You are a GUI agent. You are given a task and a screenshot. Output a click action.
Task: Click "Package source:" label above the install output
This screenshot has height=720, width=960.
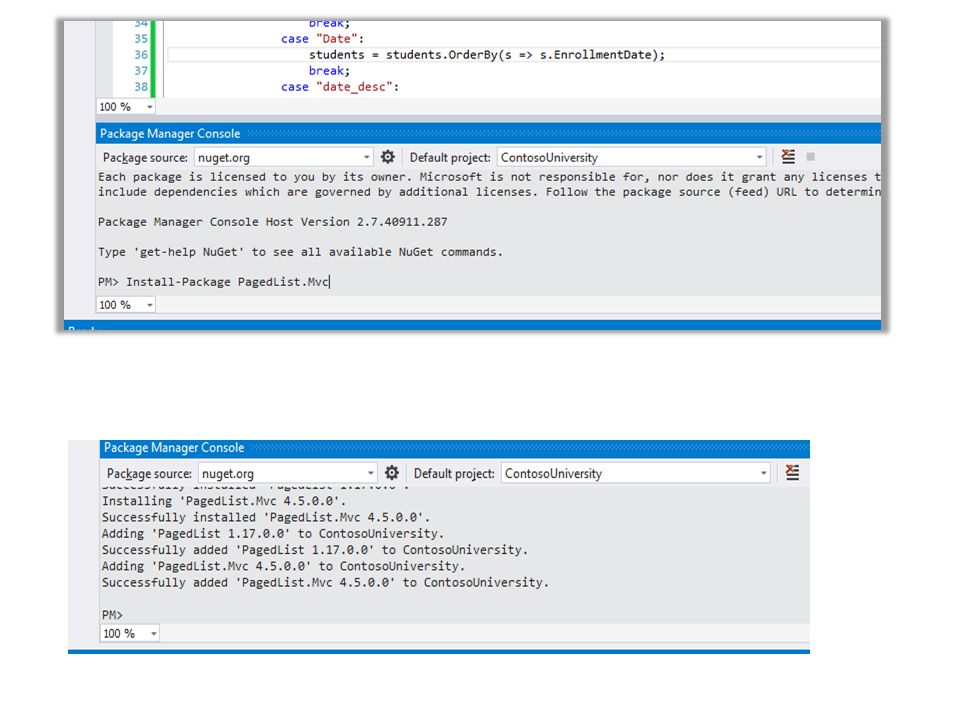click(x=149, y=473)
